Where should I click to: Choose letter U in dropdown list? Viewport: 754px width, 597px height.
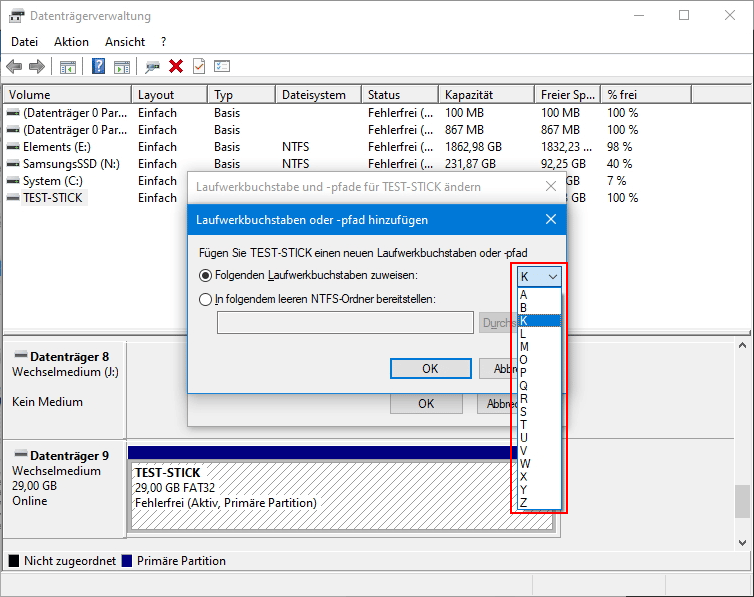coord(539,437)
